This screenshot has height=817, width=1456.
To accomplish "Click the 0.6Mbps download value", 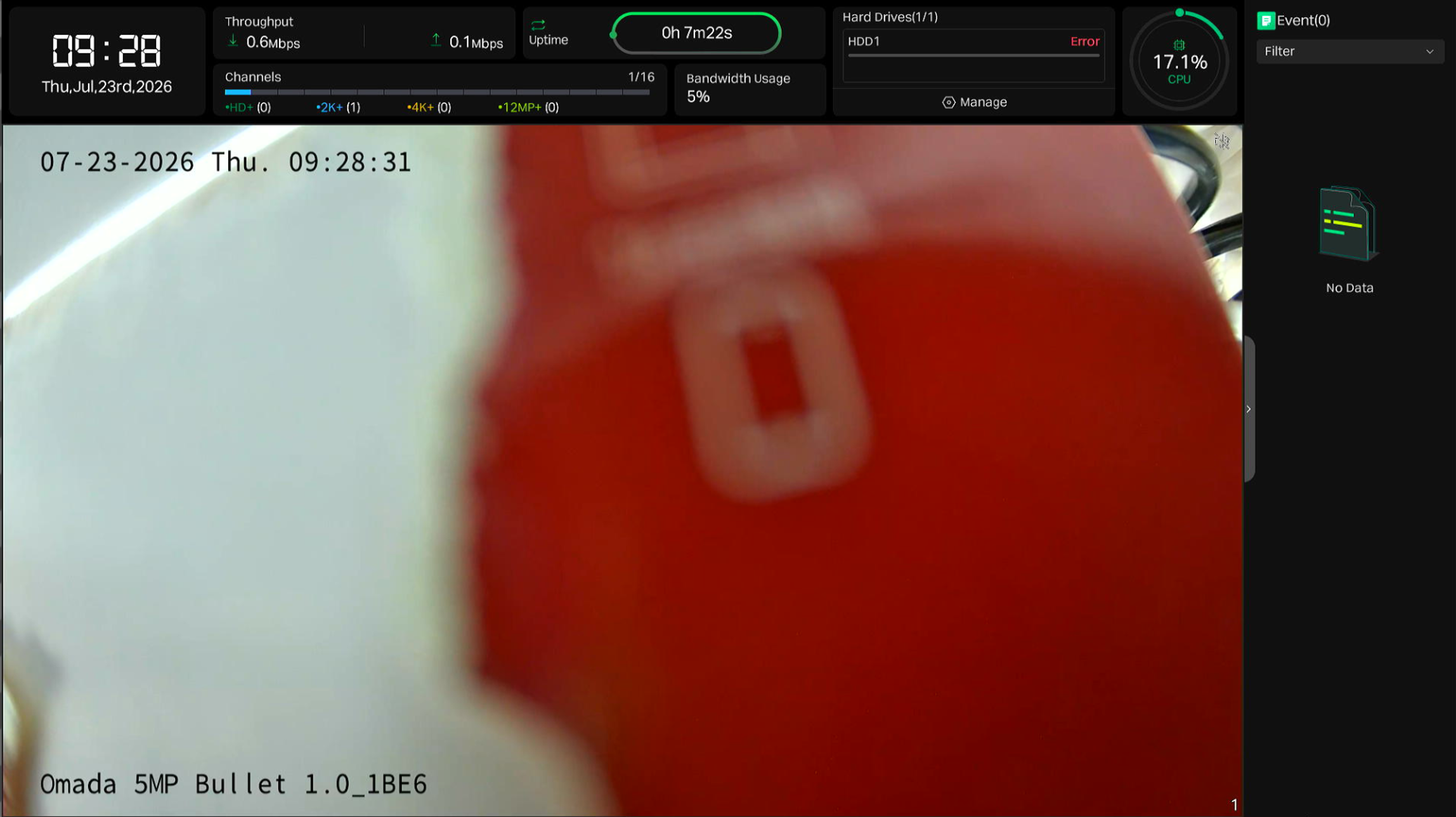I will tap(273, 42).
